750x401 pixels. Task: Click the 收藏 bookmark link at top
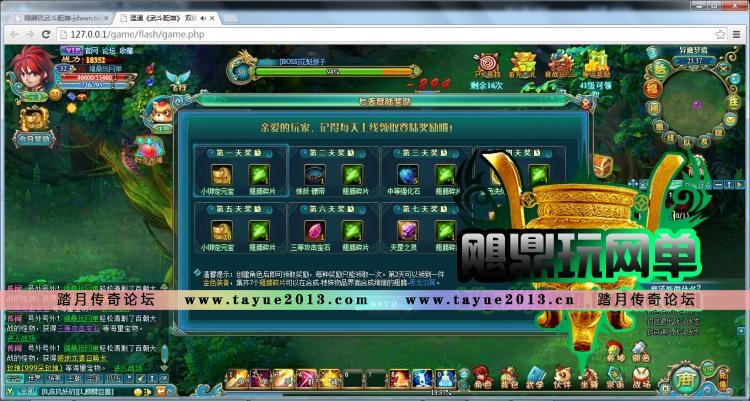coord(126,51)
